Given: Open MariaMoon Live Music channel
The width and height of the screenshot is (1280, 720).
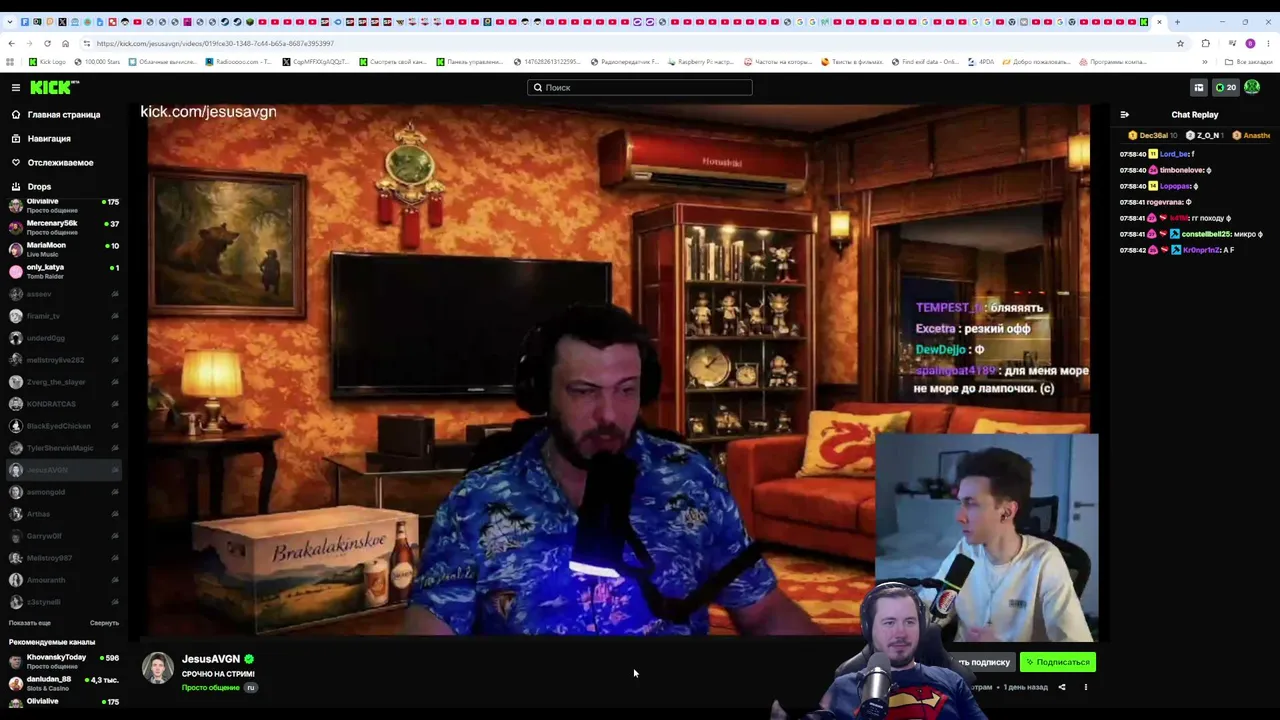Looking at the screenshot, I should point(64,249).
